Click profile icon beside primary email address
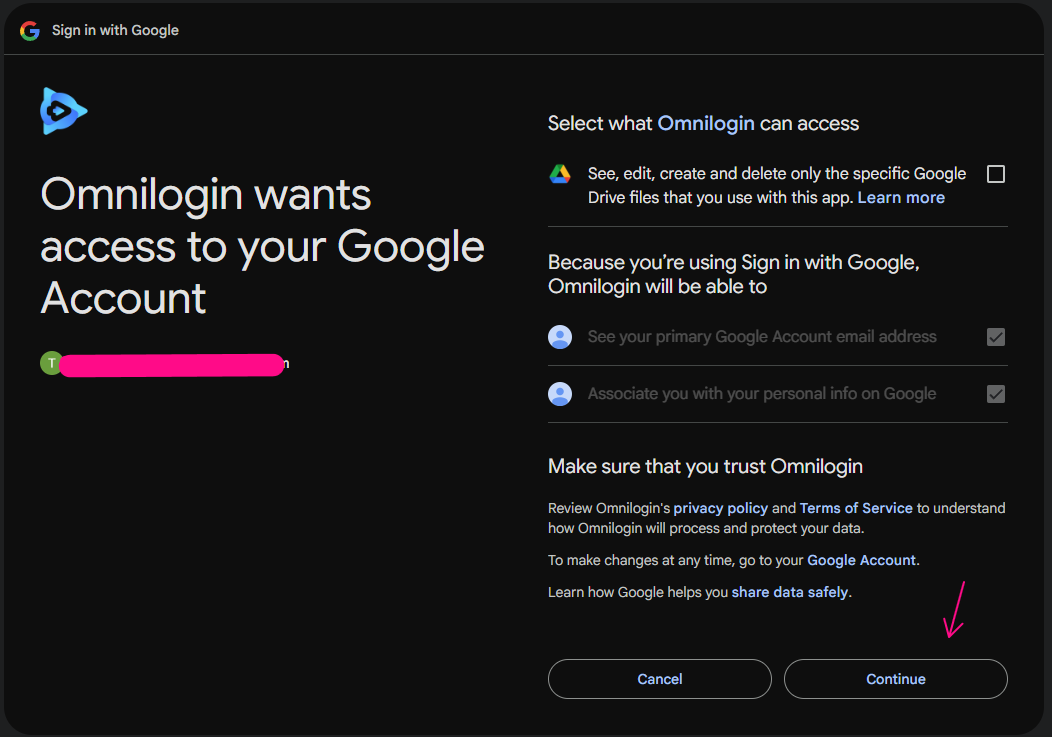1052x737 pixels. pos(560,337)
